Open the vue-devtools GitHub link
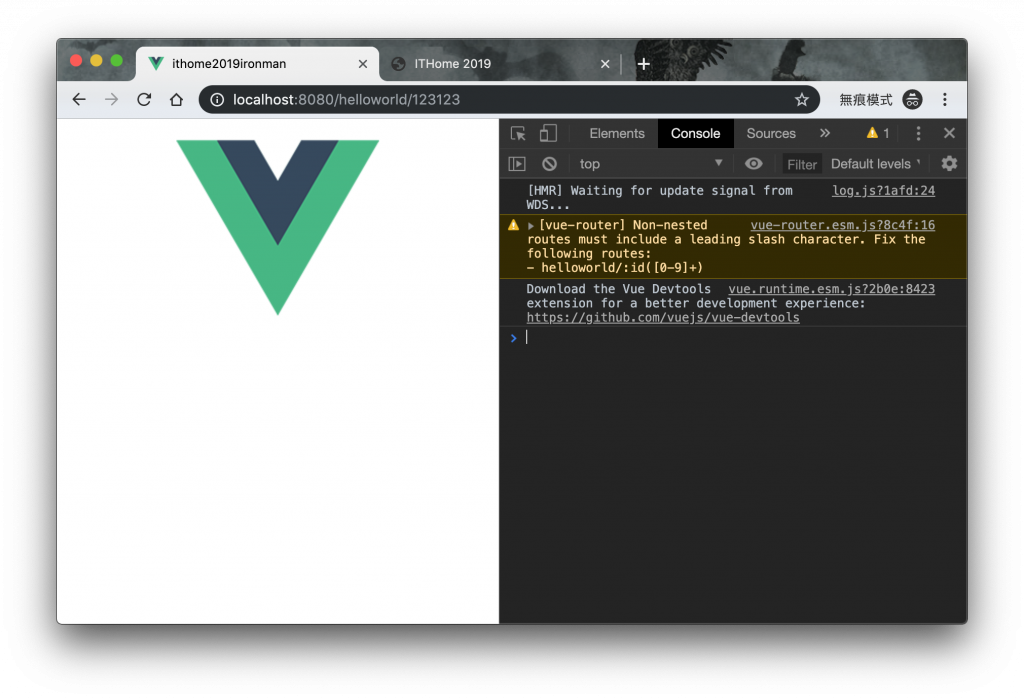Image resolution: width=1024 pixels, height=699 pixels. 663,317
